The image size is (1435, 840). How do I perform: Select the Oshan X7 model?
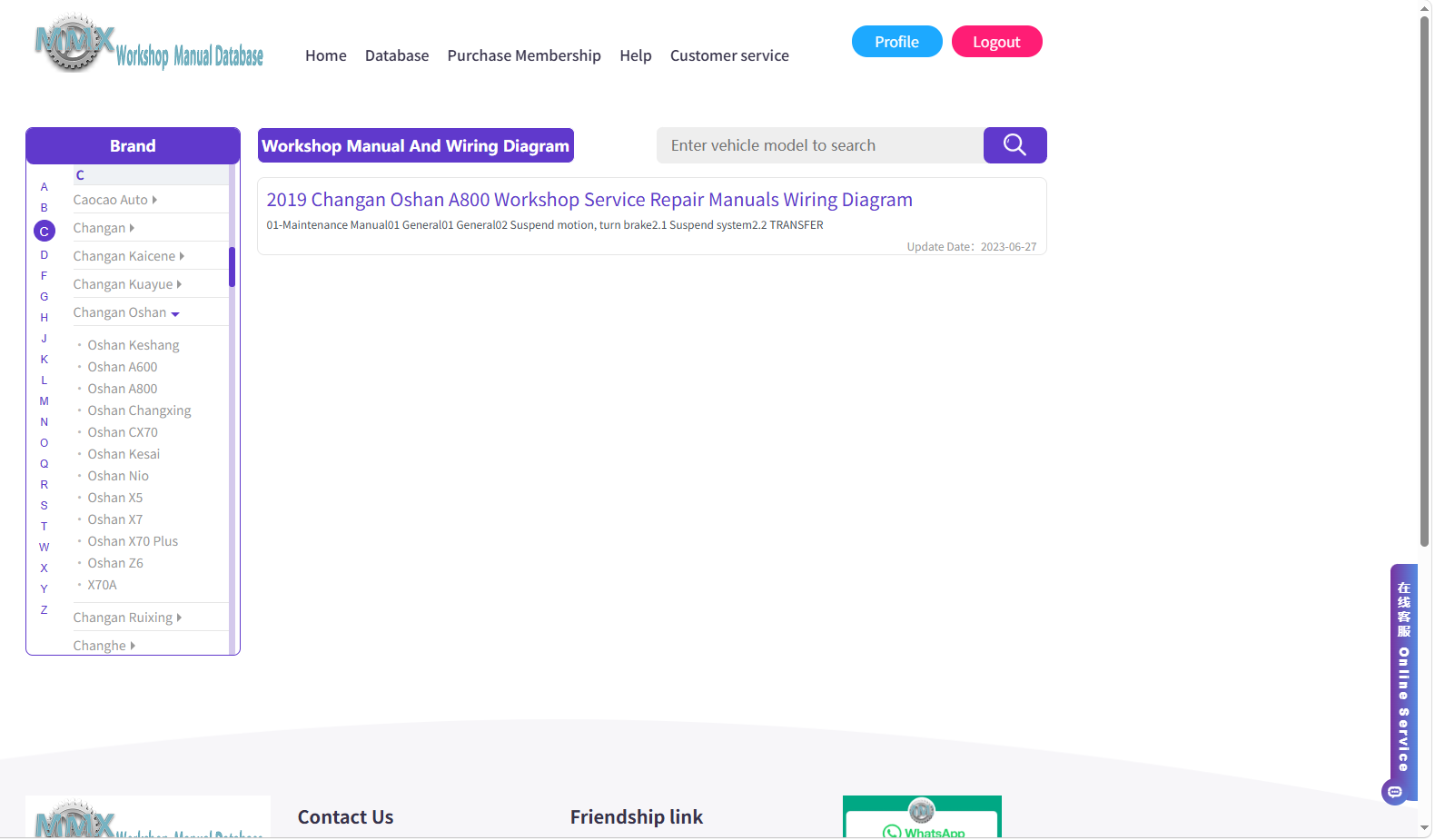tap(115, 519)
